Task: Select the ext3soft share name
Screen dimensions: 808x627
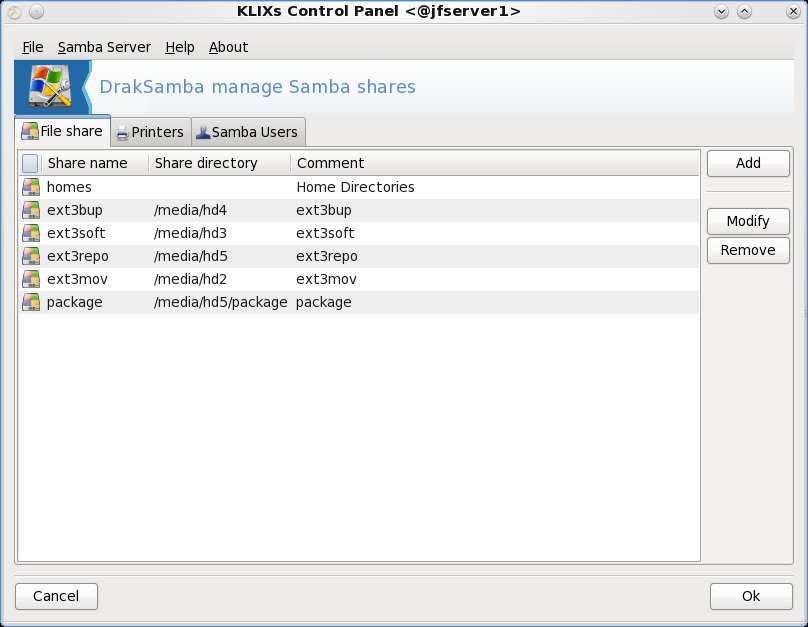Action: point(76,233)
